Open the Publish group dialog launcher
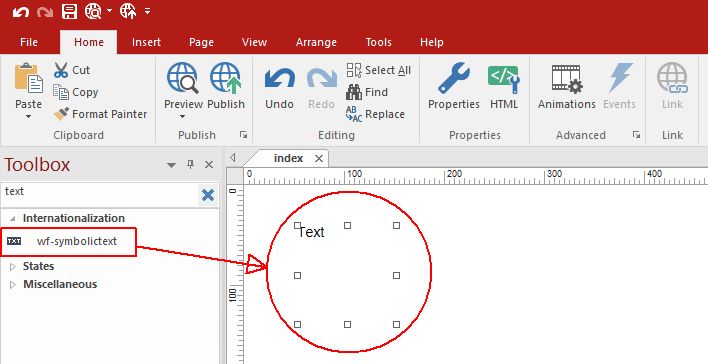This screenshot has height=364, width=708. (x=243, y=135)
